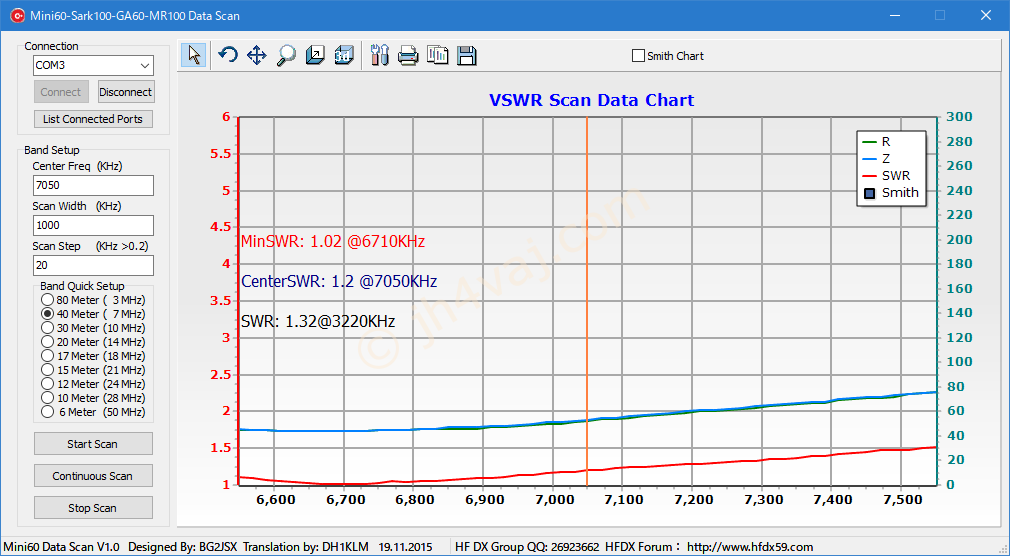Select the arrow pointer tool
Screen dimensions: 1010x556
click(x=194, y=55)
